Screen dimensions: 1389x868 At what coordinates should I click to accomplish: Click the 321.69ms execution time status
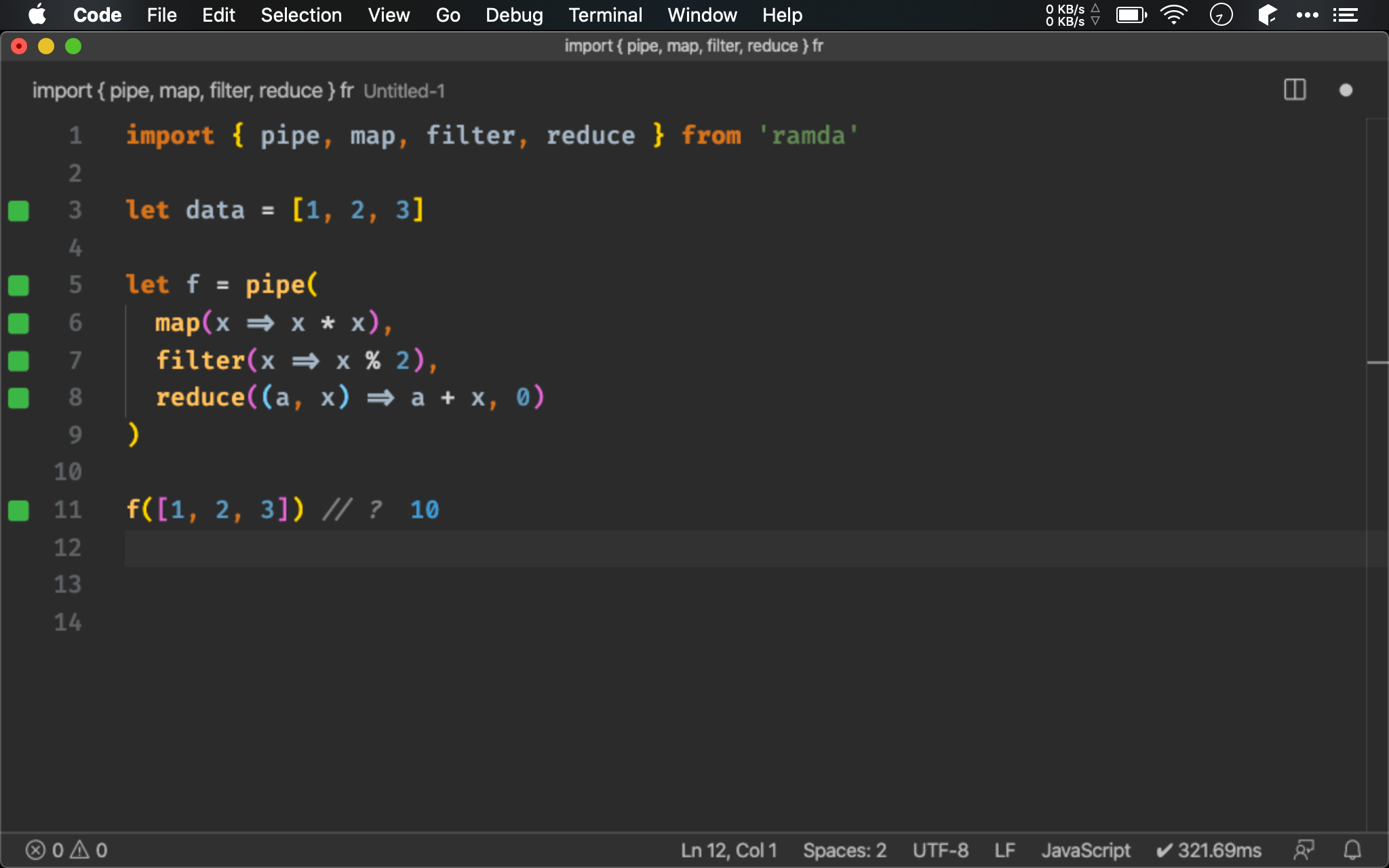pyautogui.click(x=1209, y=850)
